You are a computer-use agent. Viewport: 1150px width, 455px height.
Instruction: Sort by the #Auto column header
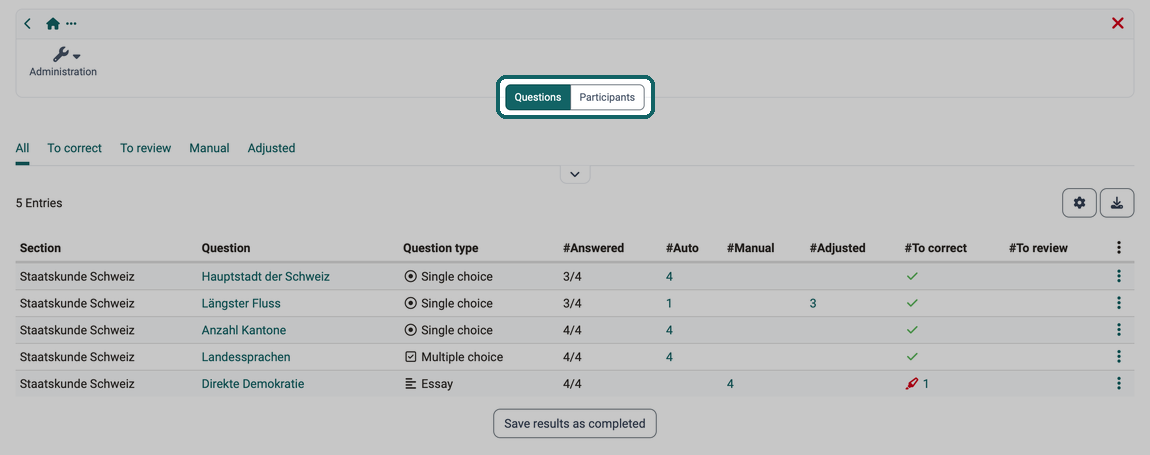tap(682, 248)
